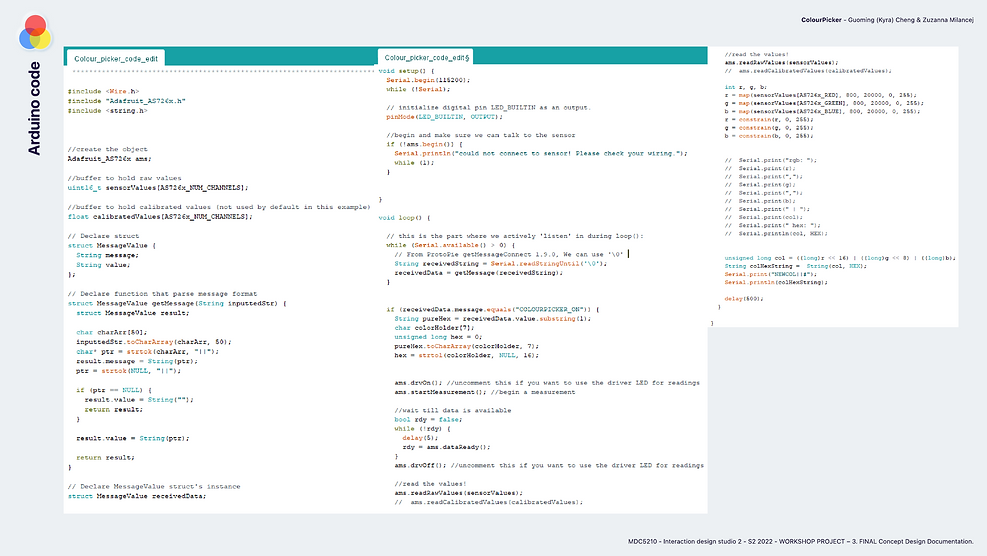Click the line 'uint16_t sensorValues[AS726x_NUM_CHANNELS];'
The width and height of the screenshot is (987, 556).
click(x=158, y=188)
